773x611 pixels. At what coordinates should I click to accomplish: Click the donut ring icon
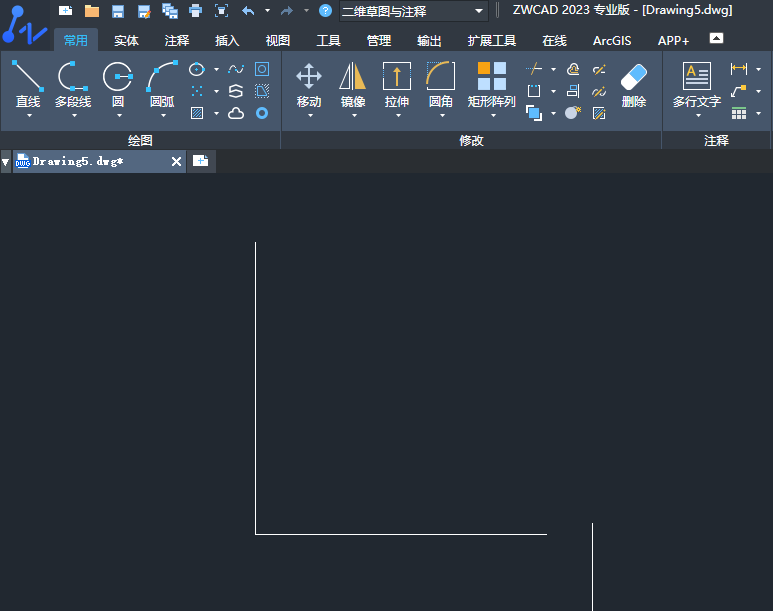click(x=262, y=113)
